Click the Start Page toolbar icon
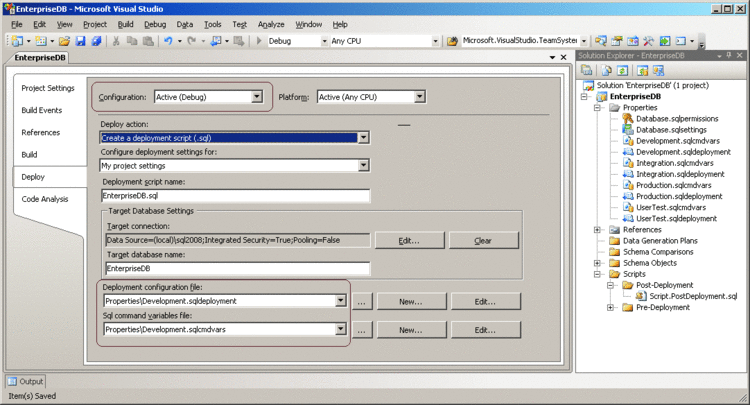Viewport: 750px width, 405px height. 665,41
